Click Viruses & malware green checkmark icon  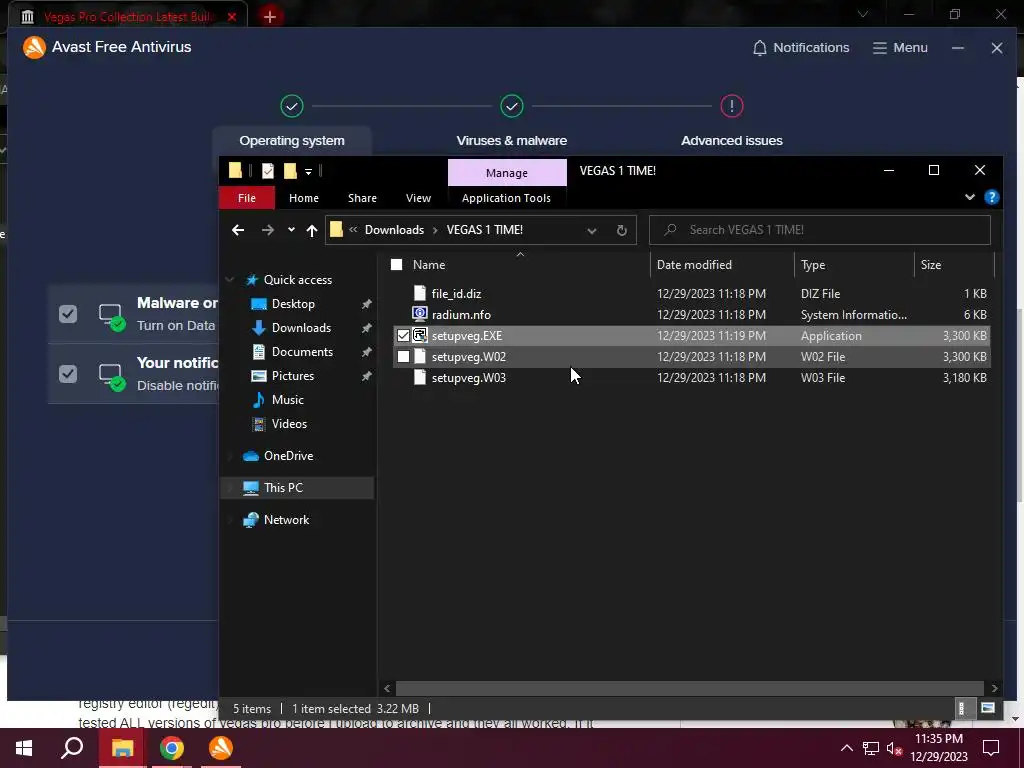point(511,106)
